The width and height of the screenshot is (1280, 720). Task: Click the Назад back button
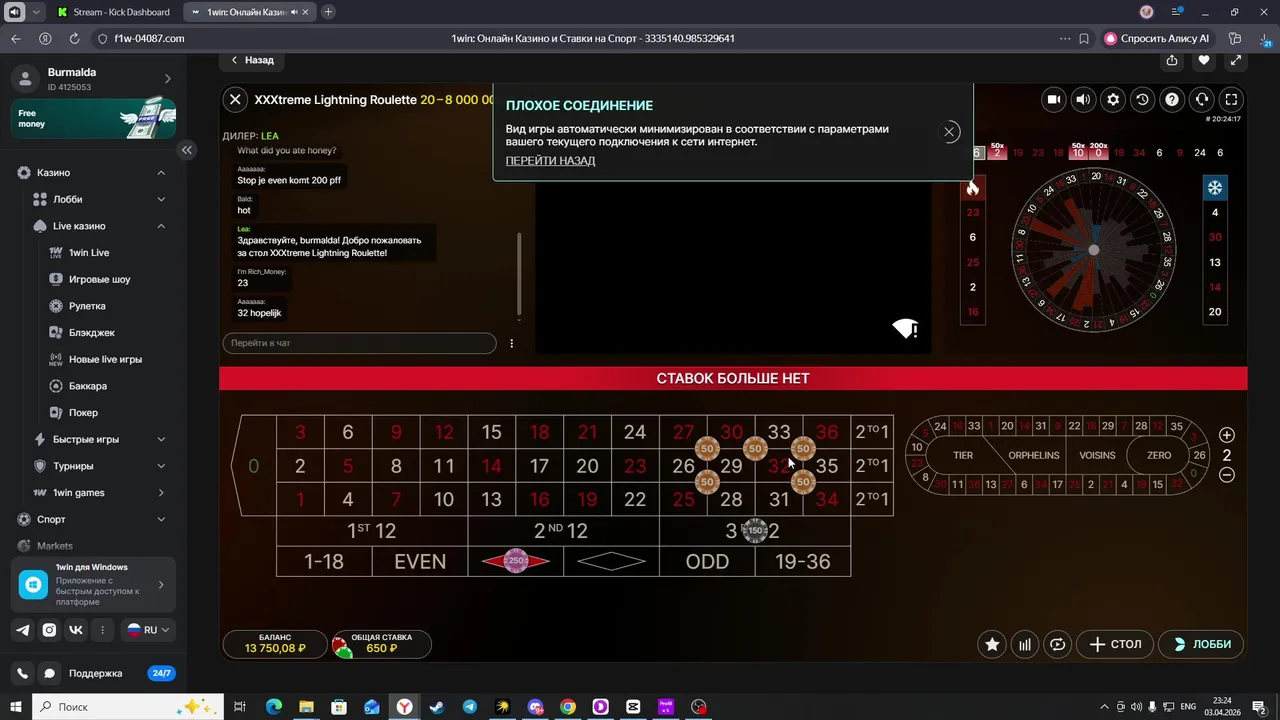coord(252,60)
